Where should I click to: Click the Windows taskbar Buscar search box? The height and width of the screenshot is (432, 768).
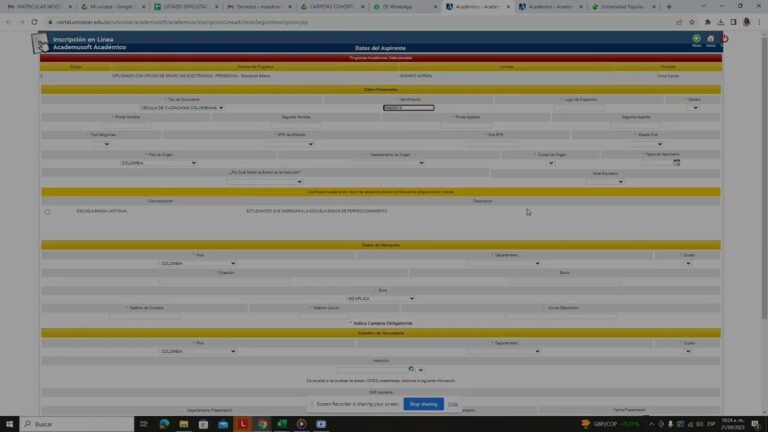pyautogui.click(x=77, y=424)
